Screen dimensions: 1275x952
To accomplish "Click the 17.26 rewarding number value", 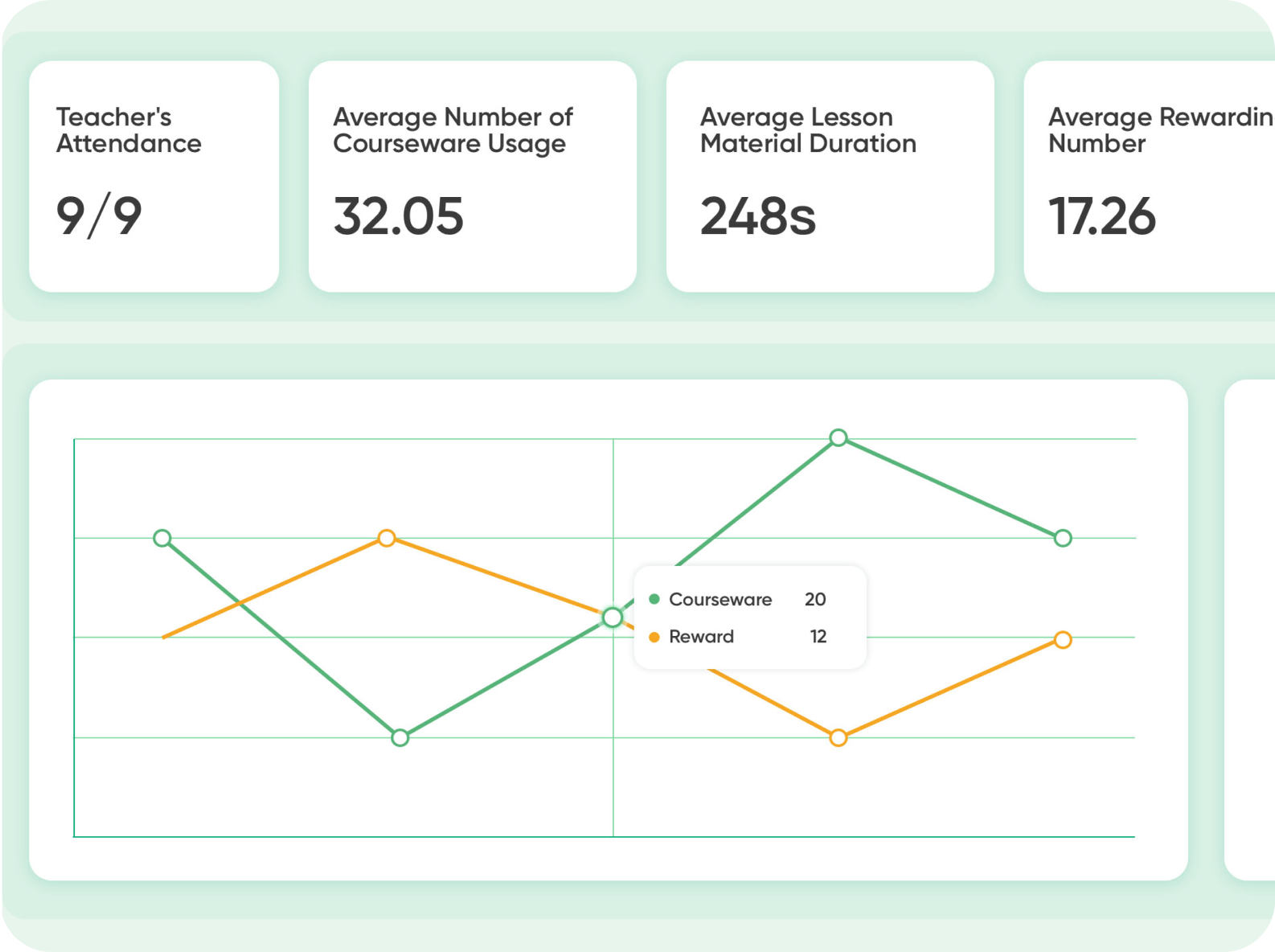I will point(1102,216).
